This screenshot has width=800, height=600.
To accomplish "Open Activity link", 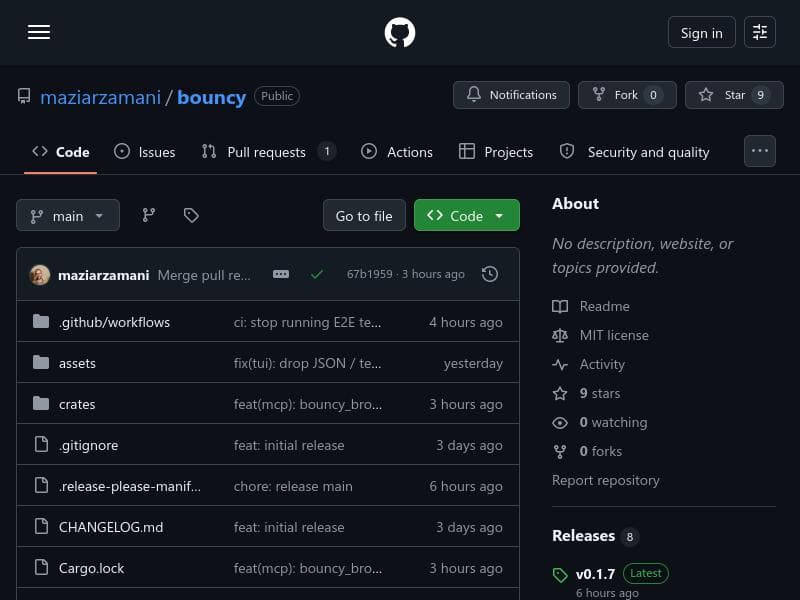I will pyautogui.click(x=602, y=364).
